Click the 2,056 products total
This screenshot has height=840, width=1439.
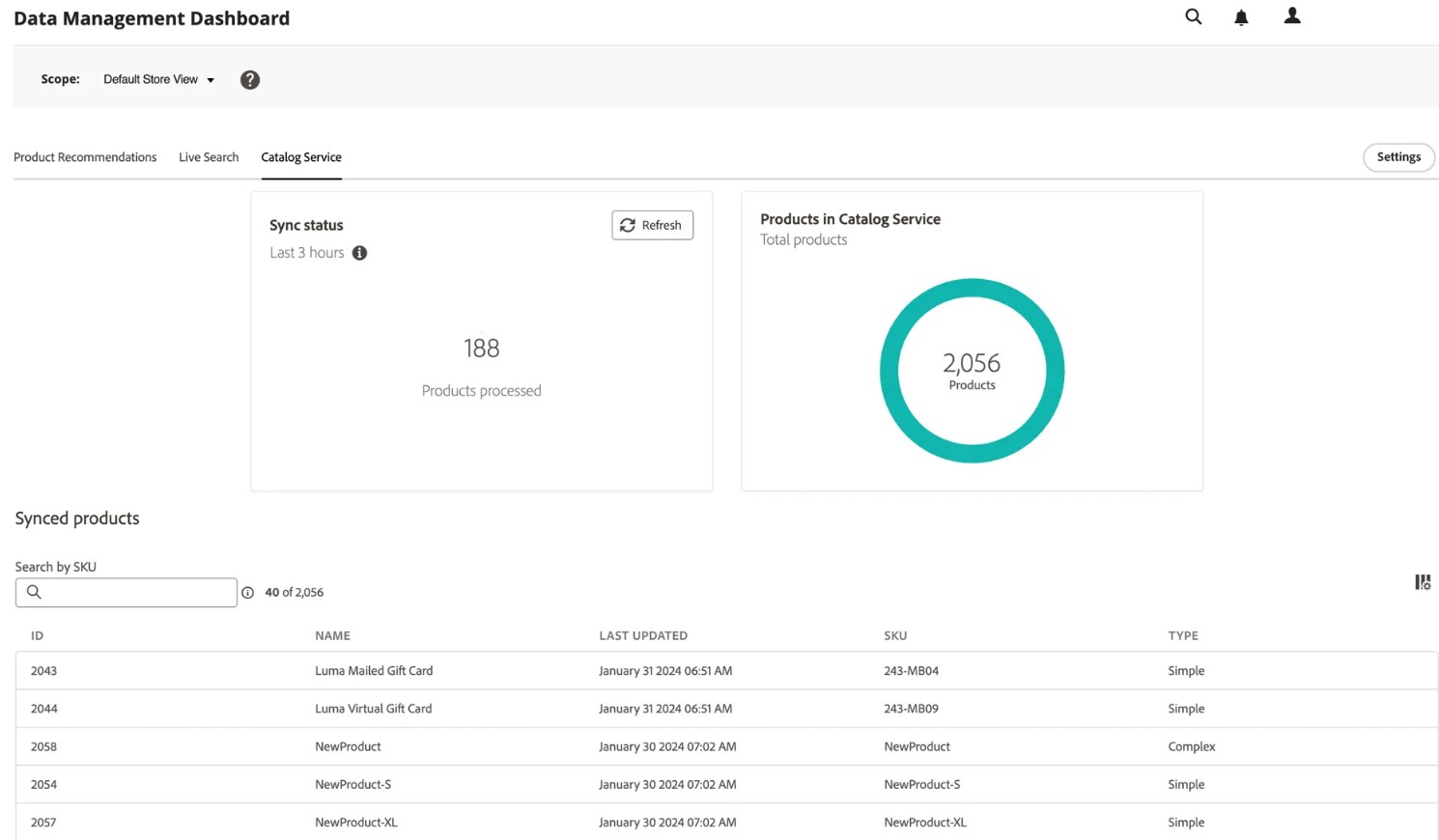click(x=972, y=363)
